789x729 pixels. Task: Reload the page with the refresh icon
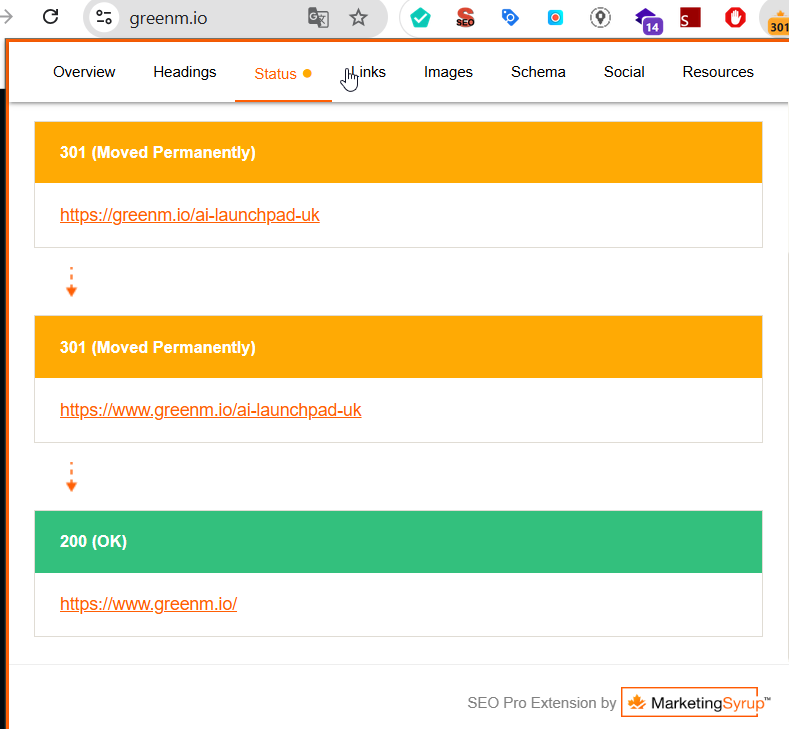50,17
